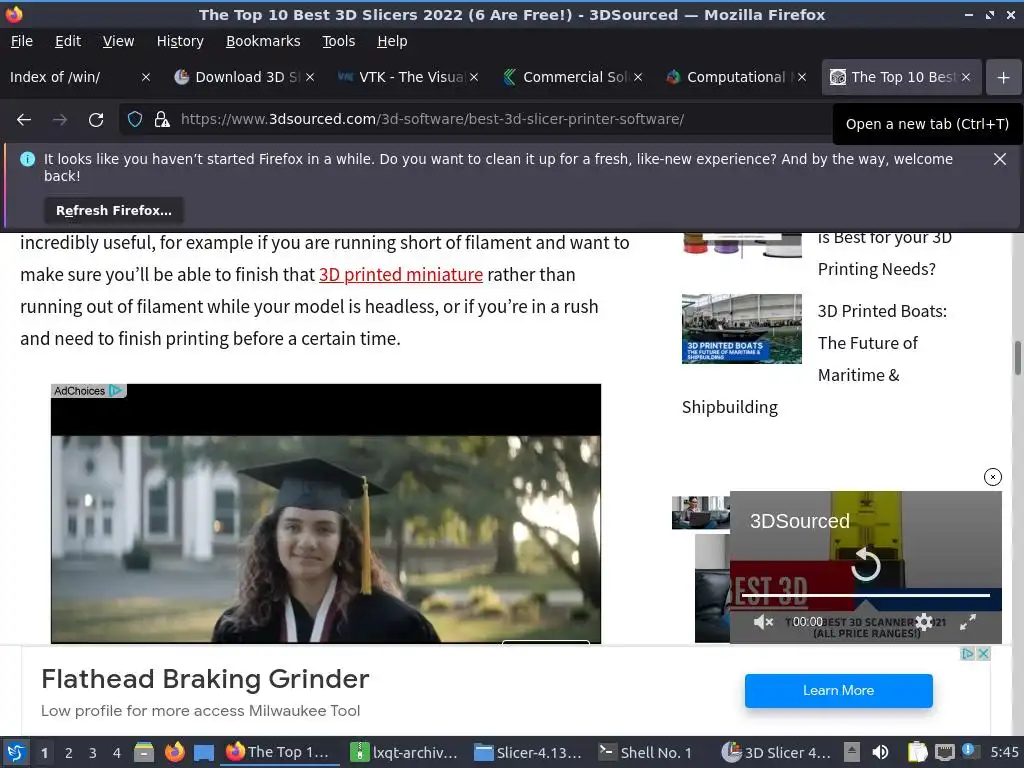Launch file manager from panel quicklaunch
This screenshot has height=768, width=1024.
click(x=144, y=752)
